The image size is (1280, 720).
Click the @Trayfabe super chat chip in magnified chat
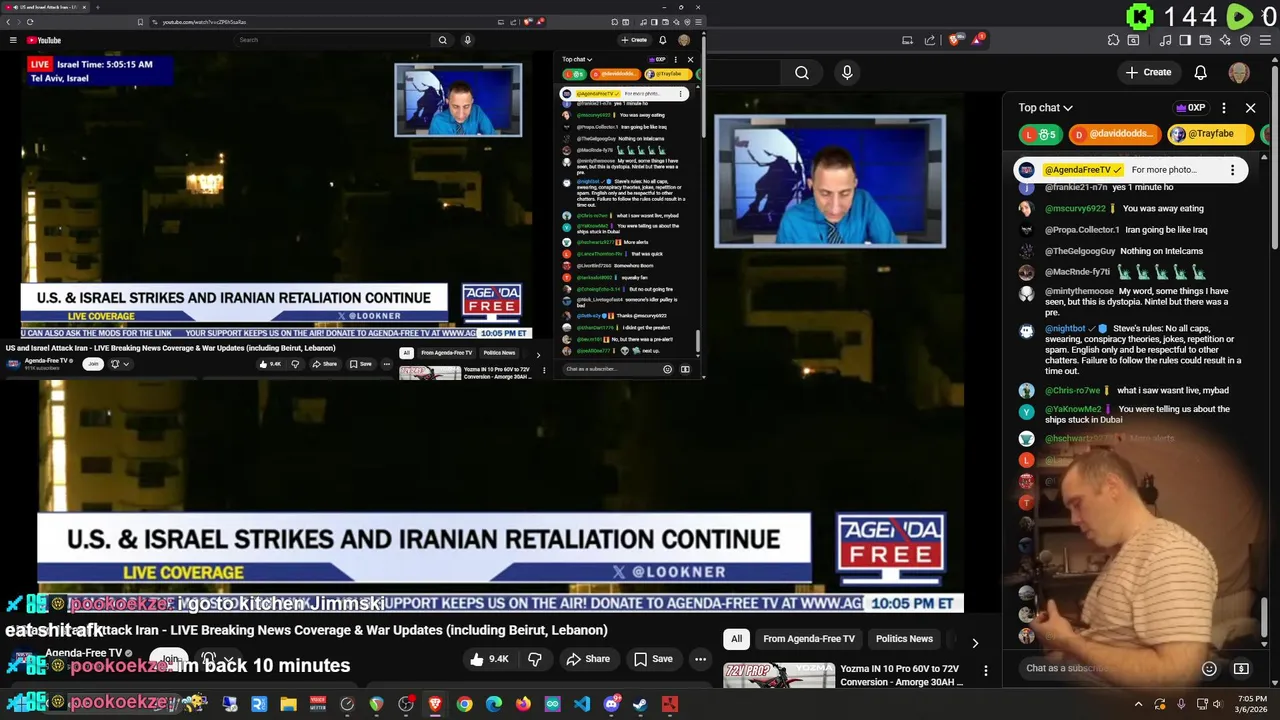[x=1210, y=134]
